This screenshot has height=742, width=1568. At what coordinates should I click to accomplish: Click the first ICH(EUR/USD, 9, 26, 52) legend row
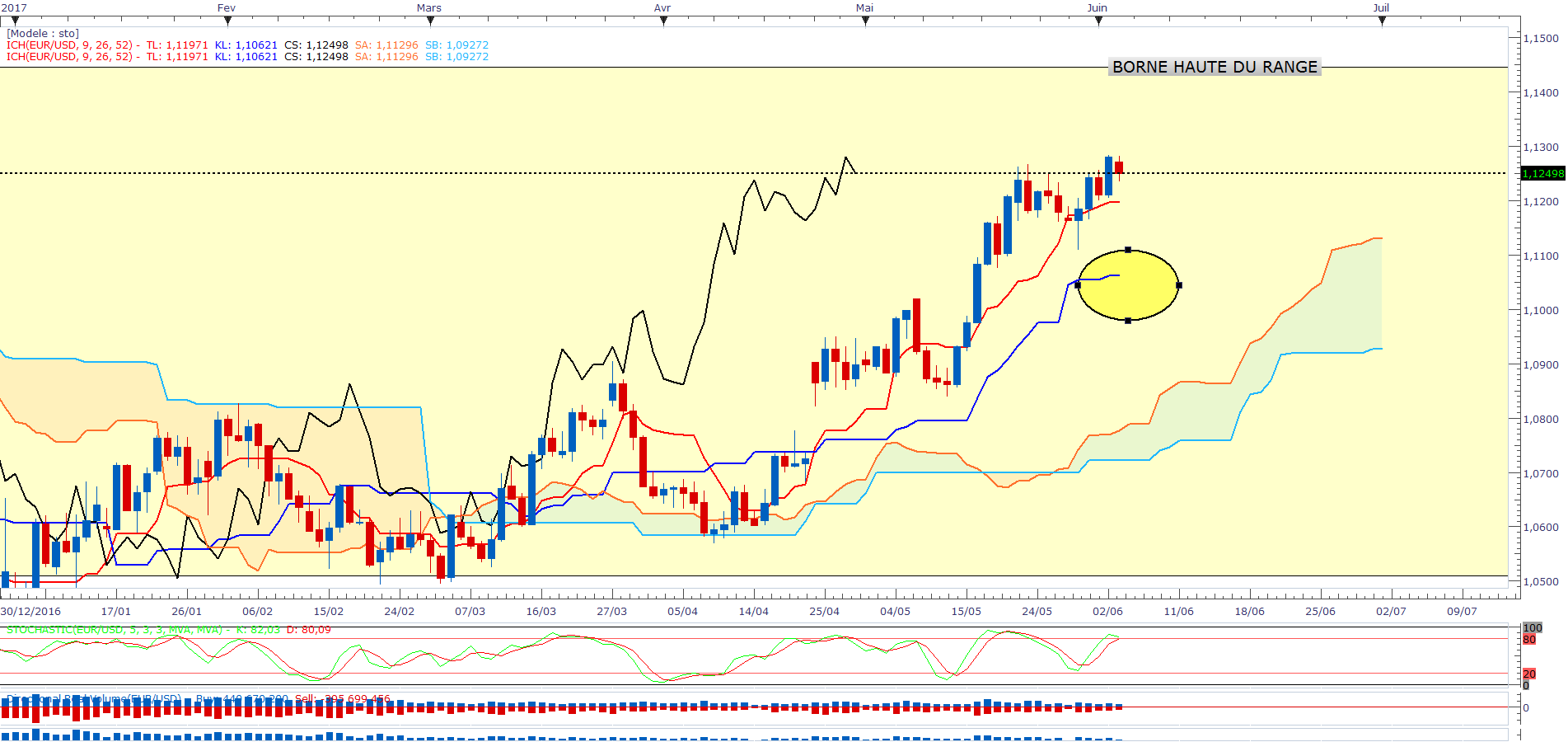[247, 45]
